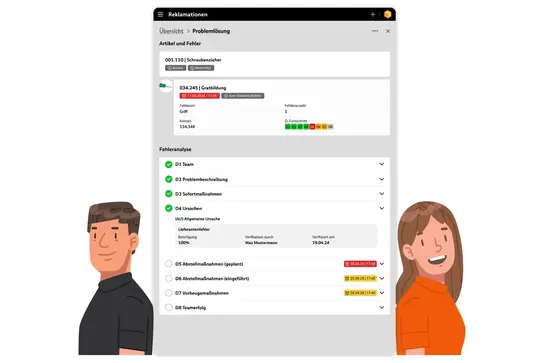This screenshot has width=544, height=363.
Task: Open the three-dot options menu
Action: coord(375,31)
